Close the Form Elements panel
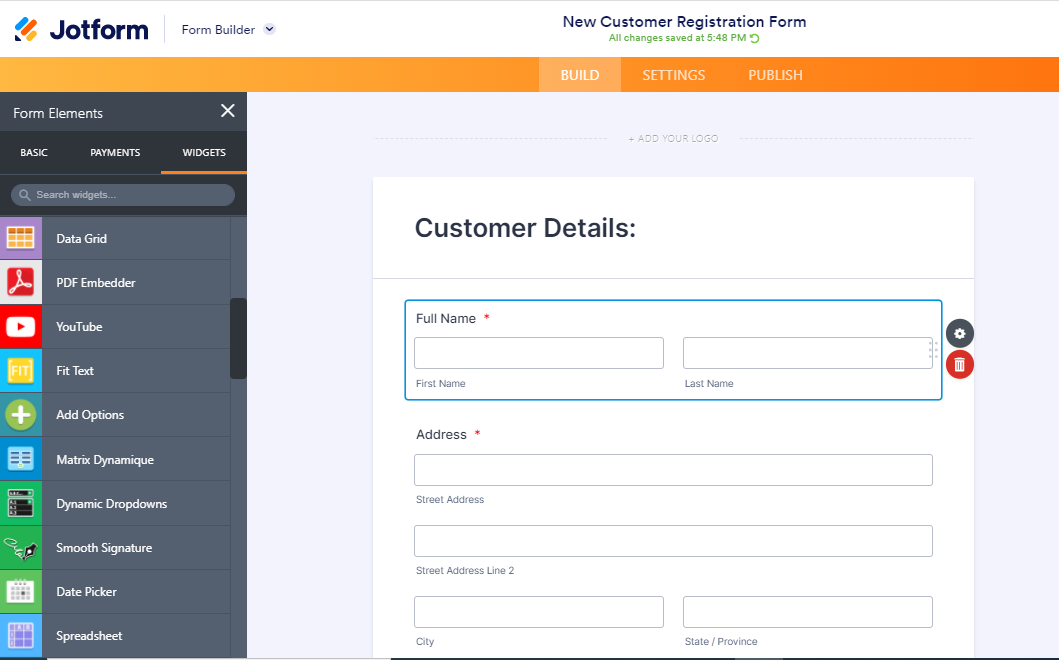Viewport: 1059px width, 660px height. click(228, 111)
